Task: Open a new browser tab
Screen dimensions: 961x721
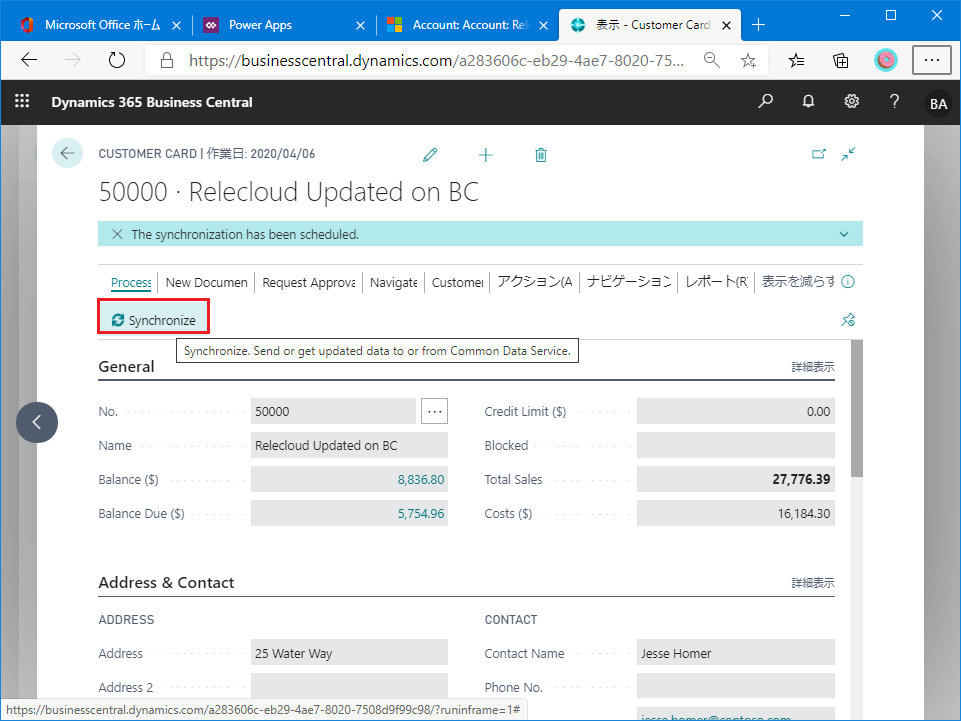Action: click(x=758, y=25)
